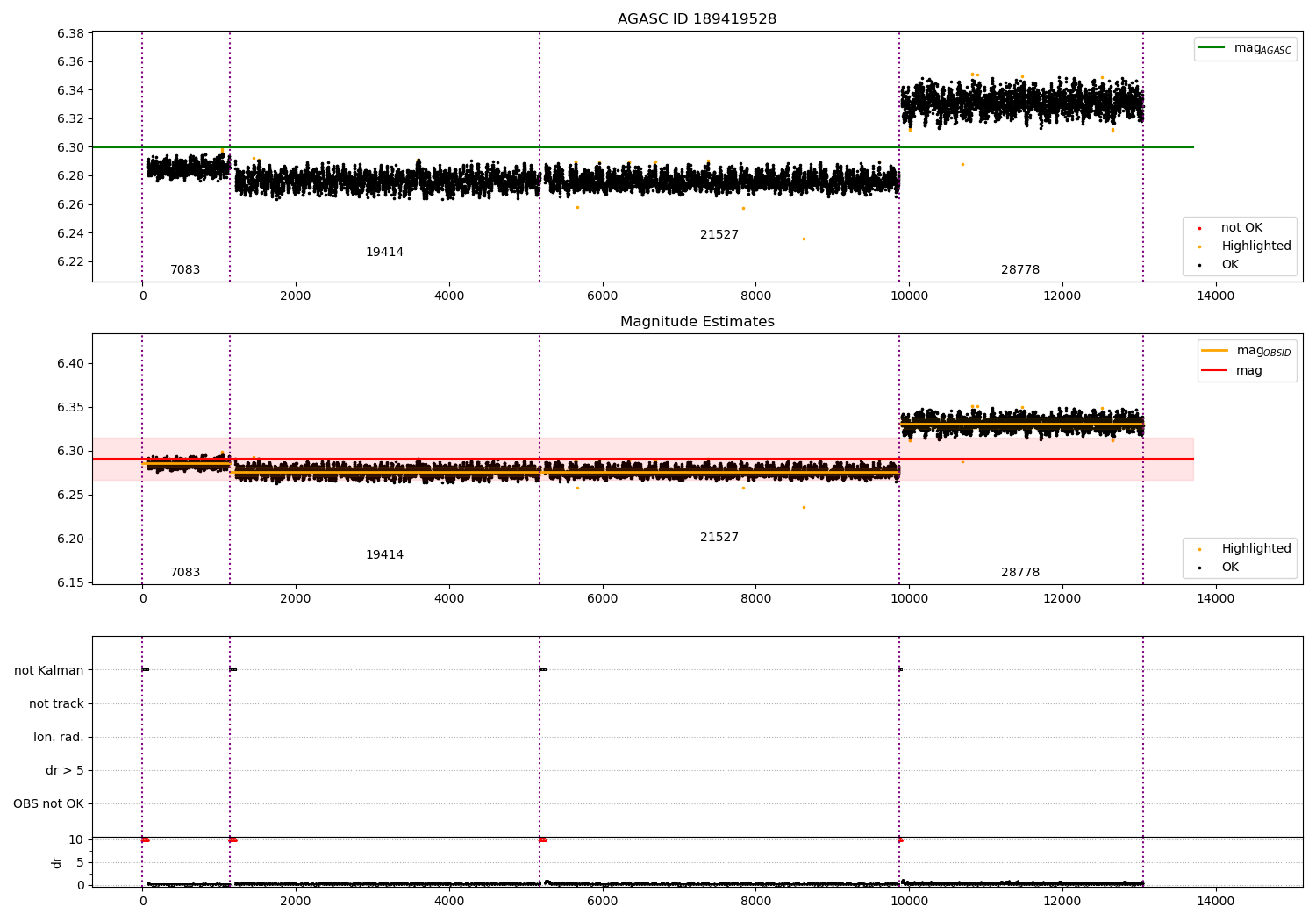This screenshot has width=1316, height=921.
Task: Click obsid label 19414 in the top plot
Action: (384, 253)
